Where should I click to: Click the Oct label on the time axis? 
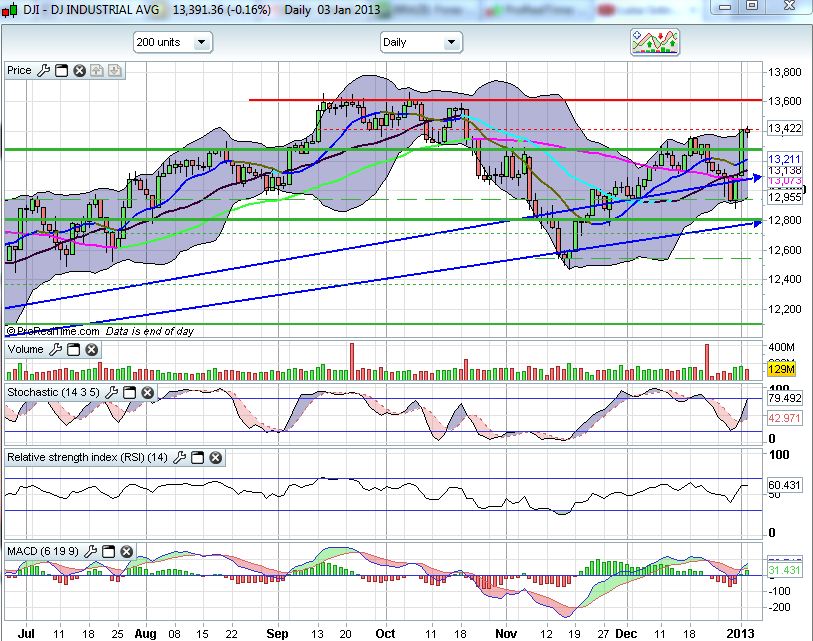385,634
